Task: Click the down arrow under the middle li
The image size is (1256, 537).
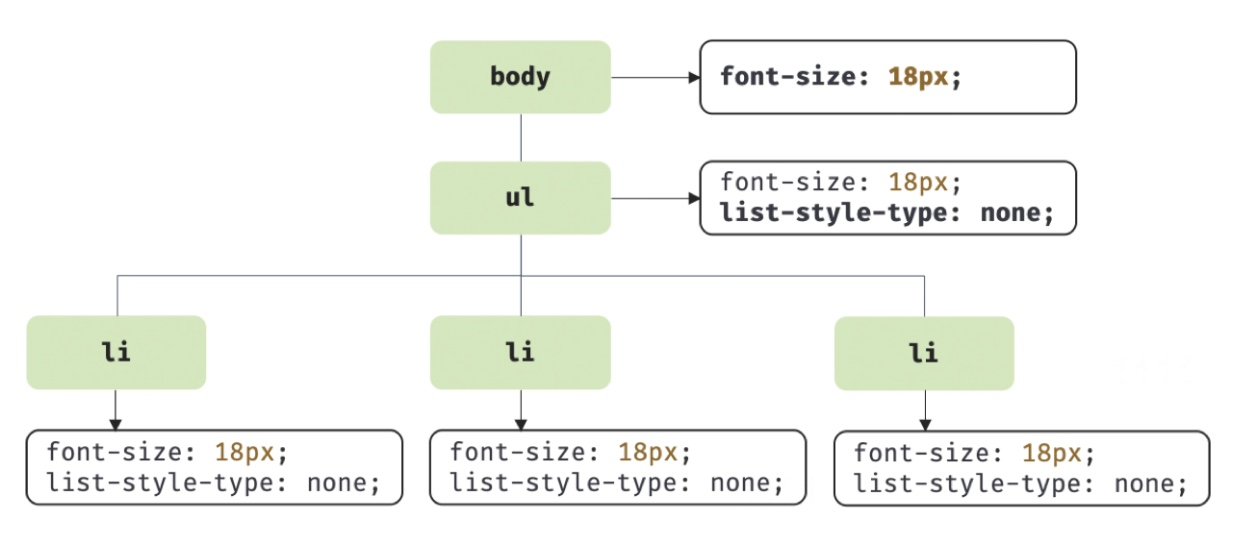Action: pos(520,409)
